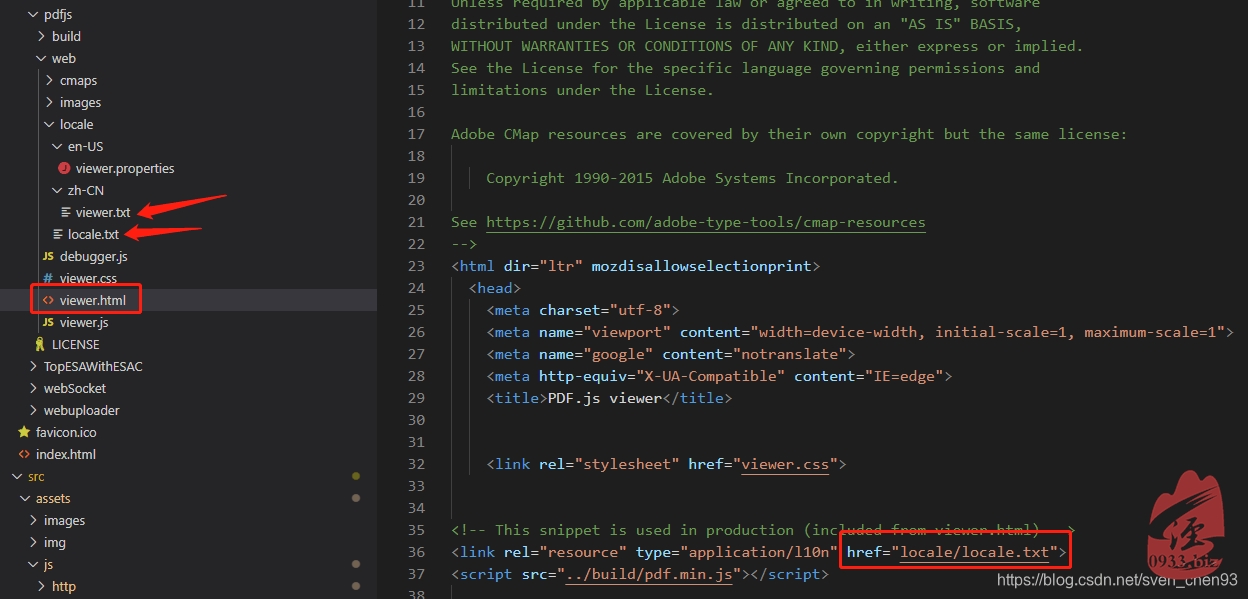The height and width of the screenshot is (599, 1248).
Task: Click the meta charset utf-8 line
Action: pos(583,310)
